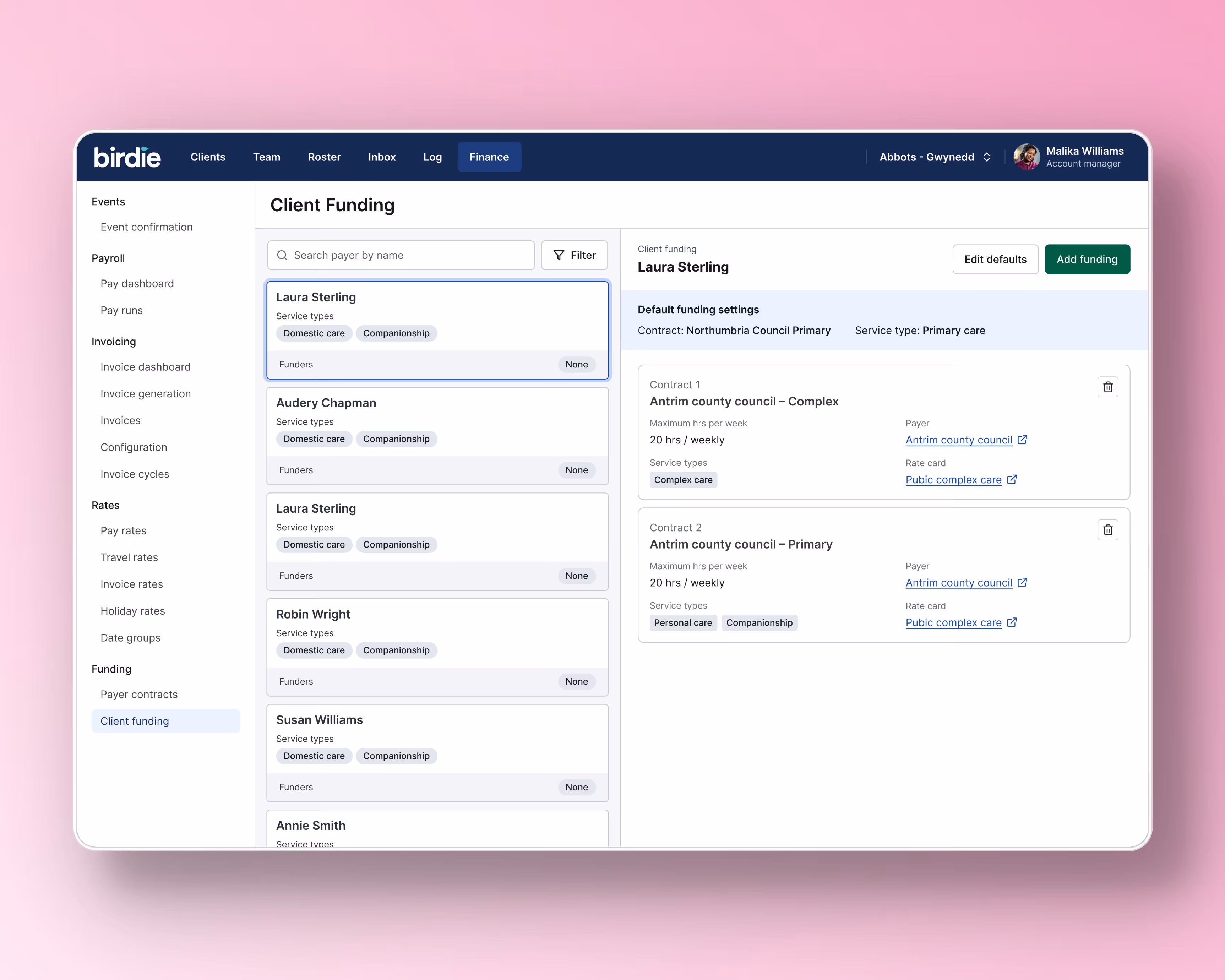Open Antrim county council link in Contract 2
1225x980 pixels.
tap(959, 582)
